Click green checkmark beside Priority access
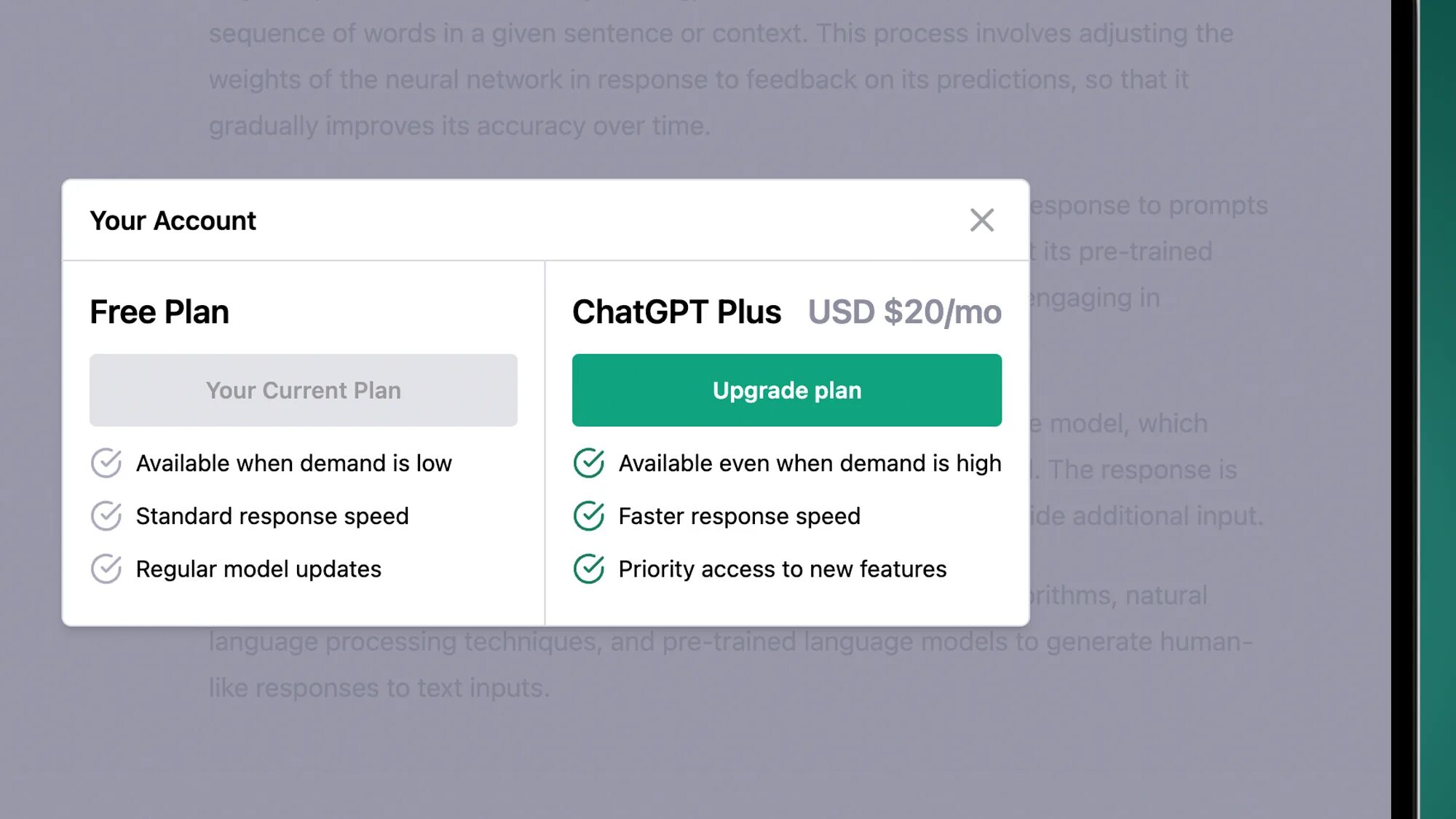 pos(589,569)
